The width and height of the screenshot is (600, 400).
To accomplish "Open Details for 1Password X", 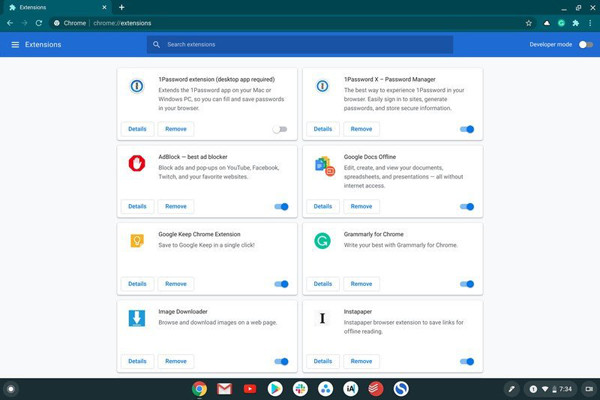I will (323, 129).
